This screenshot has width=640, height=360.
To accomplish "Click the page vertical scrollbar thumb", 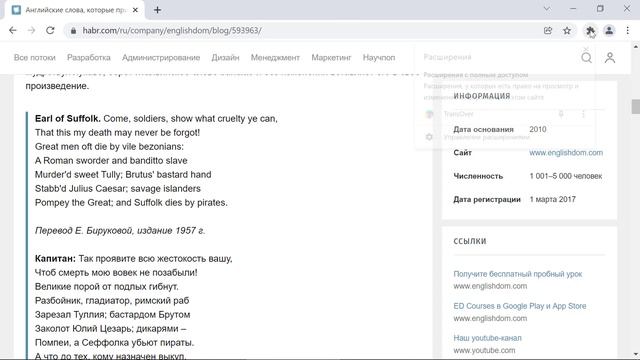I will click(x=636, y=107).
